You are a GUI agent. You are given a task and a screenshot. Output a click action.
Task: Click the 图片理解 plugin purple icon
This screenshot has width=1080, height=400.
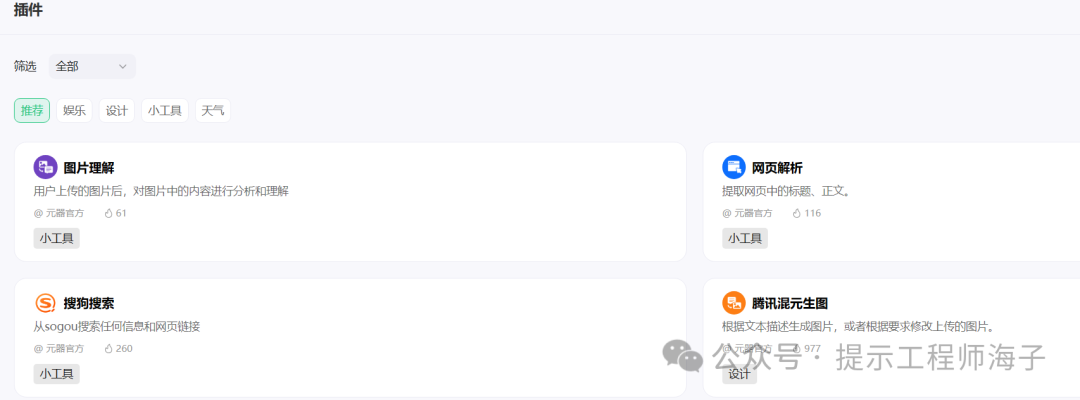45,167
